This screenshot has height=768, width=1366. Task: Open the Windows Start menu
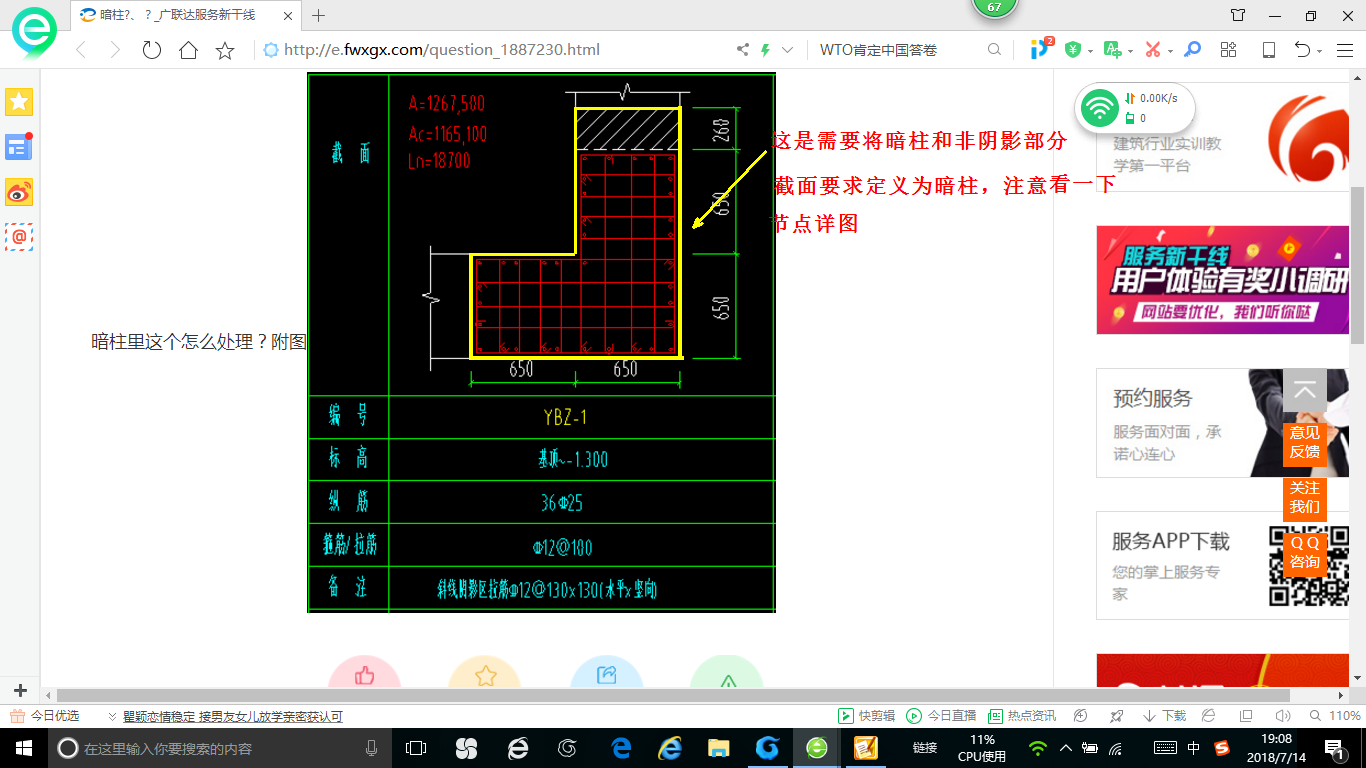tap(23, 747)
